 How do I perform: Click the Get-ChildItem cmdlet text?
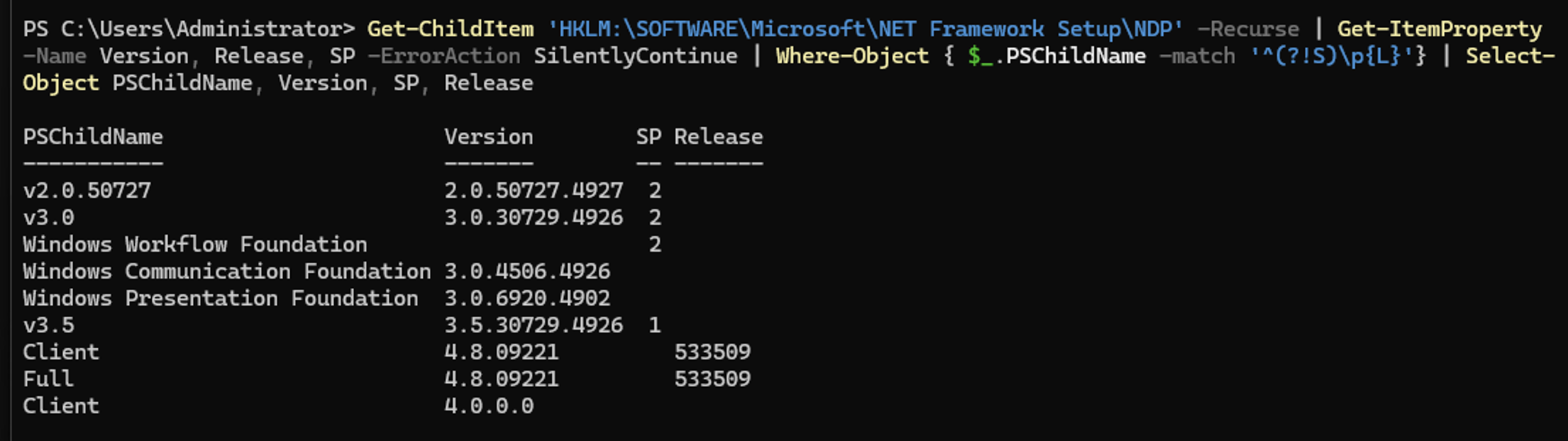coord(450,29)
